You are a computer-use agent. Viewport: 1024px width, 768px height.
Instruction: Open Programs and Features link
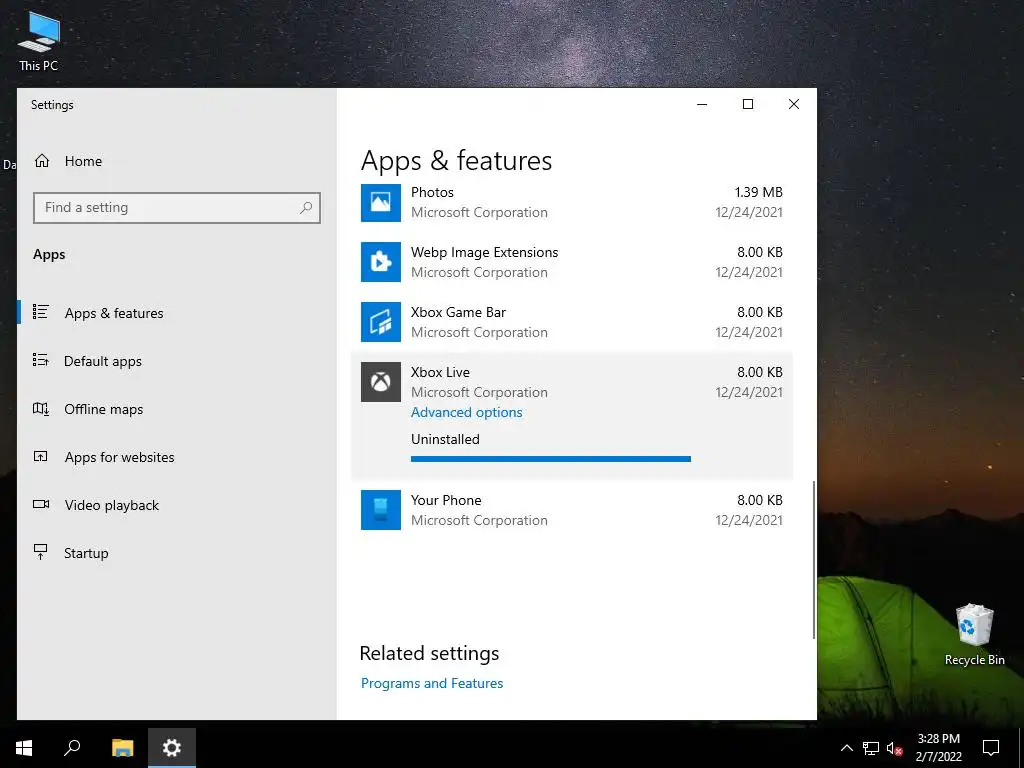(432, 683)
